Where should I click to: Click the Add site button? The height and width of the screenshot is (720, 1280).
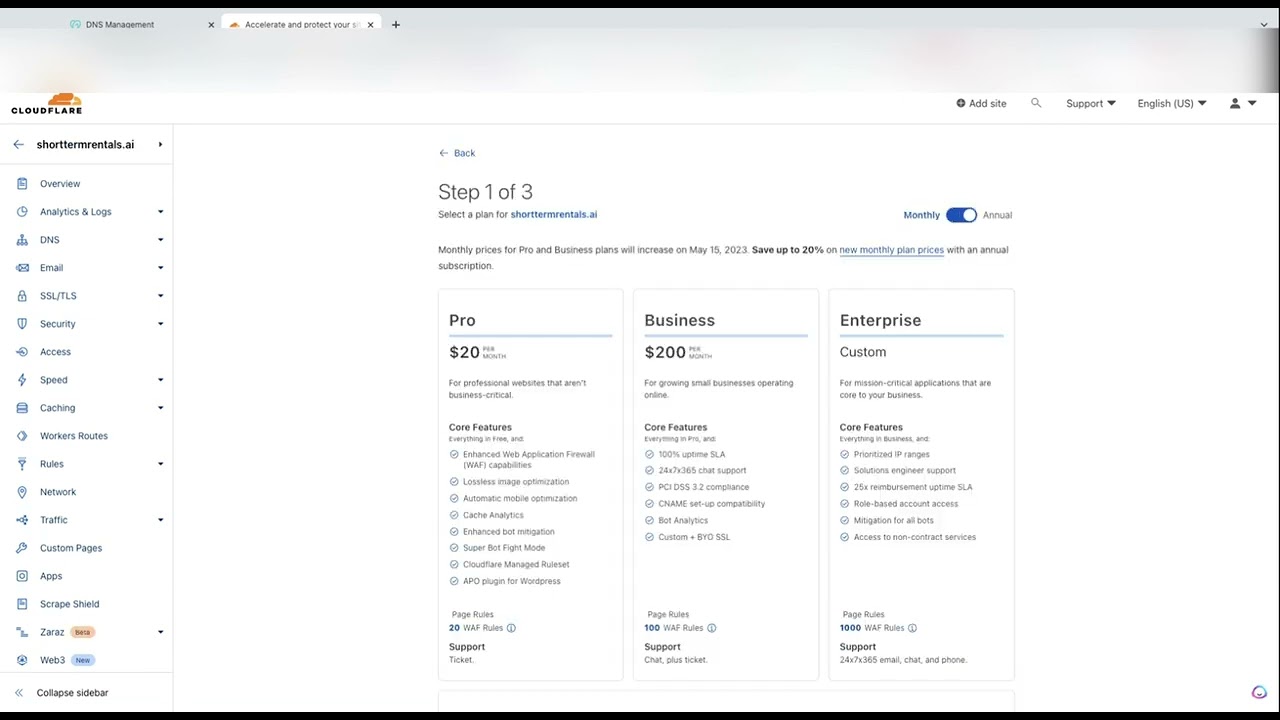click(981, 103)
